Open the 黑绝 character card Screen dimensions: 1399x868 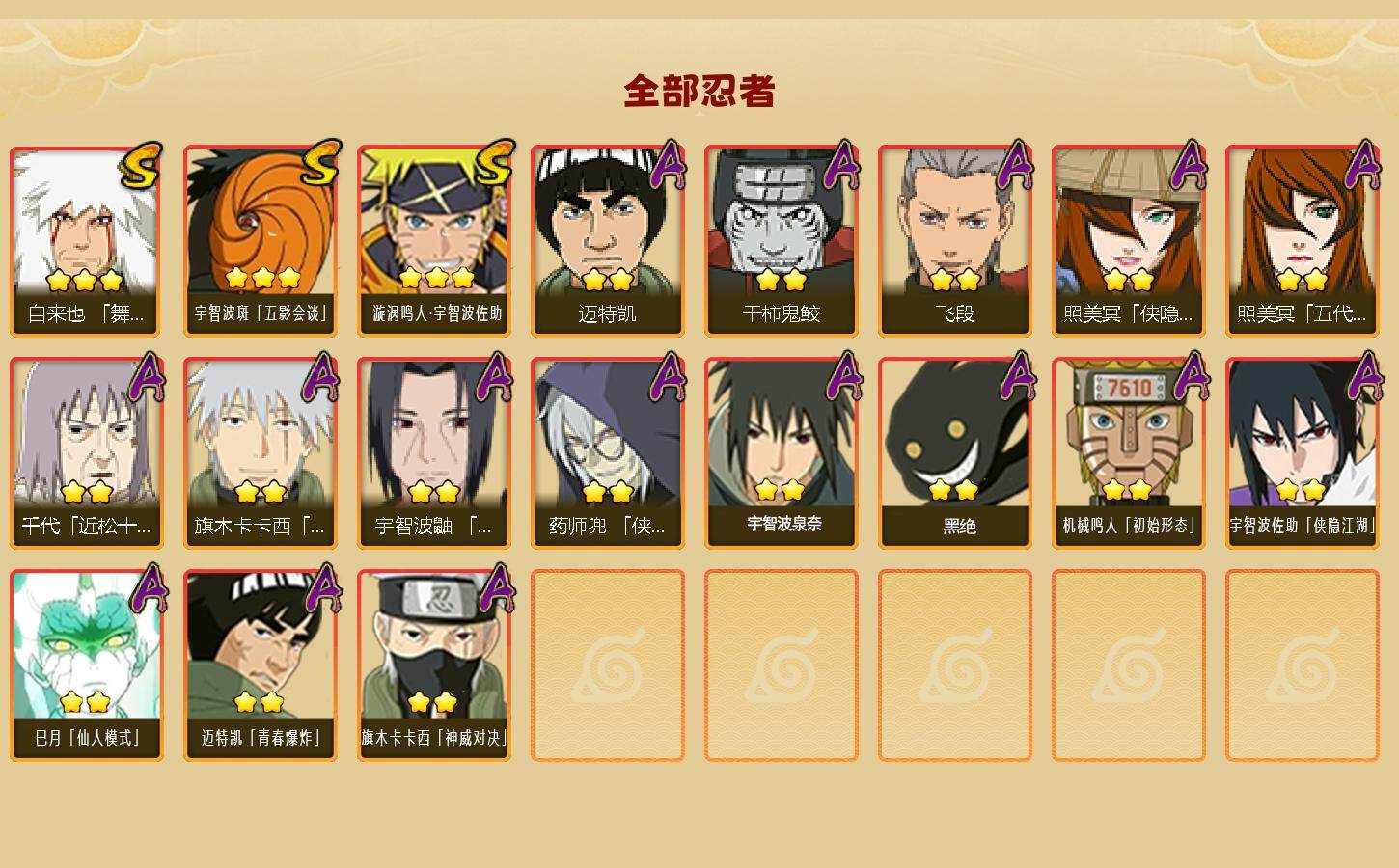(x=955, y=453)
